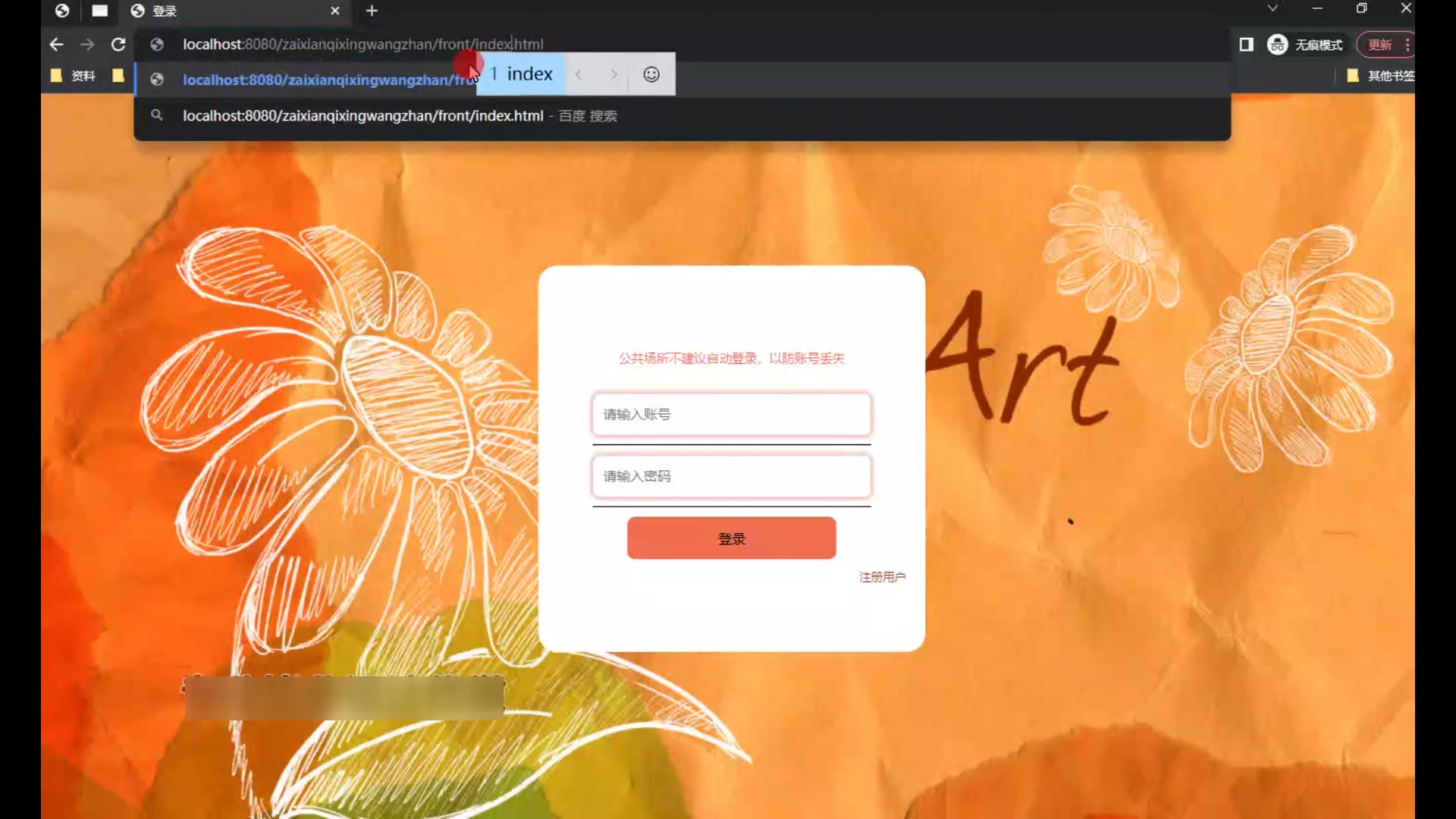Click the 无痕模式 incognito icon

(1278, 45)
